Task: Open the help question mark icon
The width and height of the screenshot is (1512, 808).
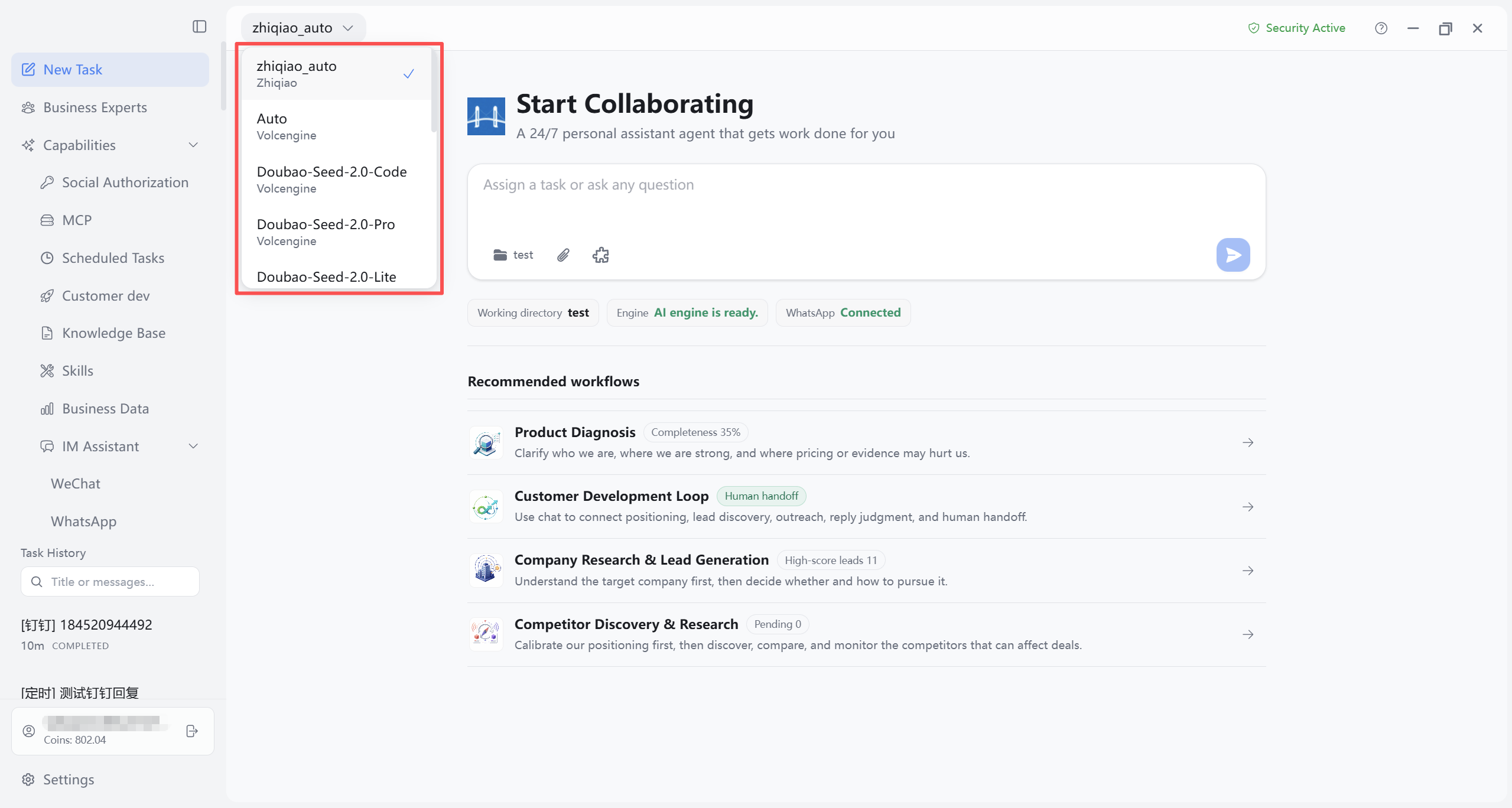Action: 1381,28
